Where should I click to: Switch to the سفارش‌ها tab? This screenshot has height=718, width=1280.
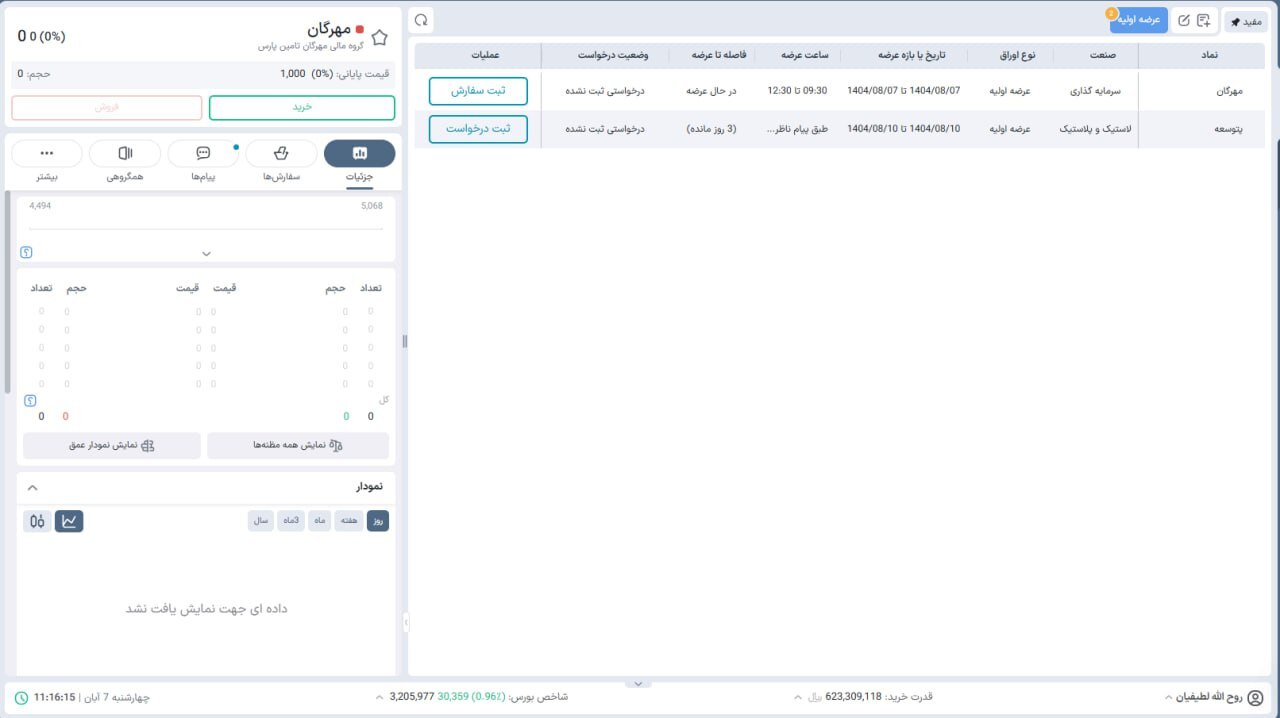pos(281,152)
